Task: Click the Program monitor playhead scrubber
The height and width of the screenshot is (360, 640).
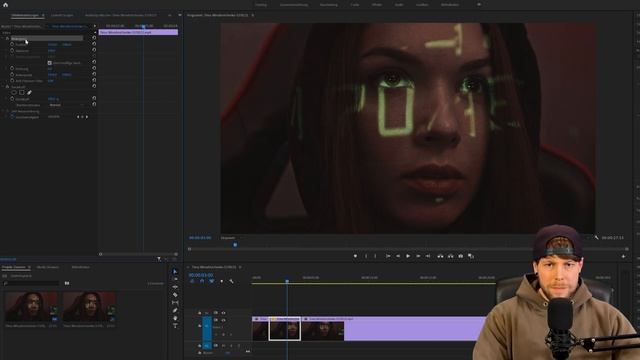Action: click(x=235, y=244)
